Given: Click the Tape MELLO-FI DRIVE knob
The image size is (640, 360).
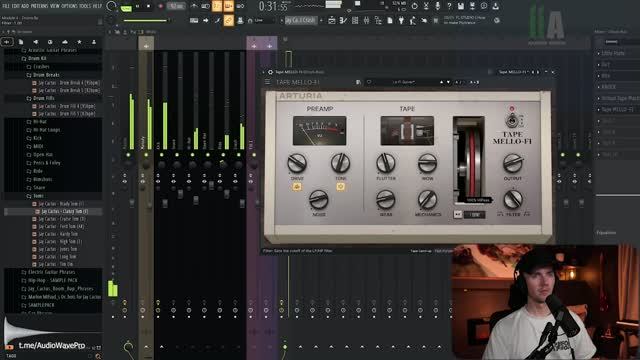Looking at the screenshot, I should click(297, 163).
